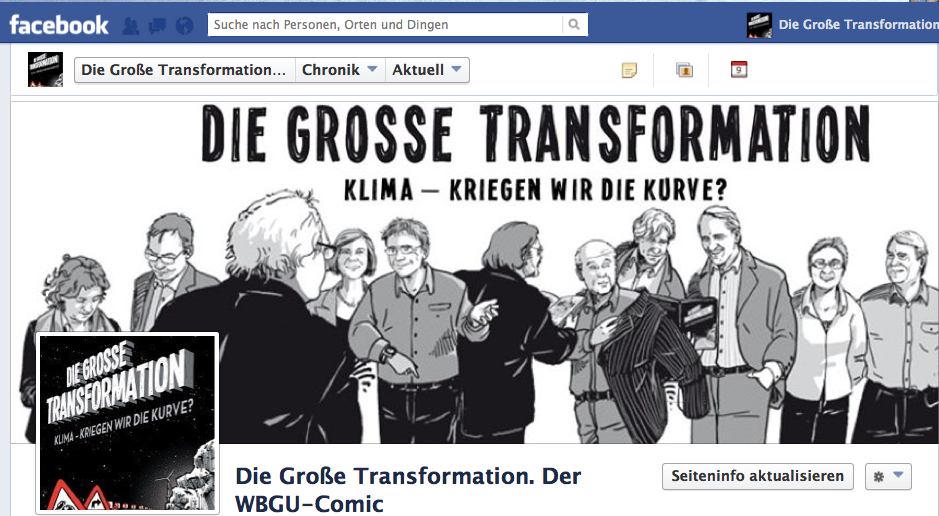
Task: Click the facebook logo to go home
Action: 59,25
